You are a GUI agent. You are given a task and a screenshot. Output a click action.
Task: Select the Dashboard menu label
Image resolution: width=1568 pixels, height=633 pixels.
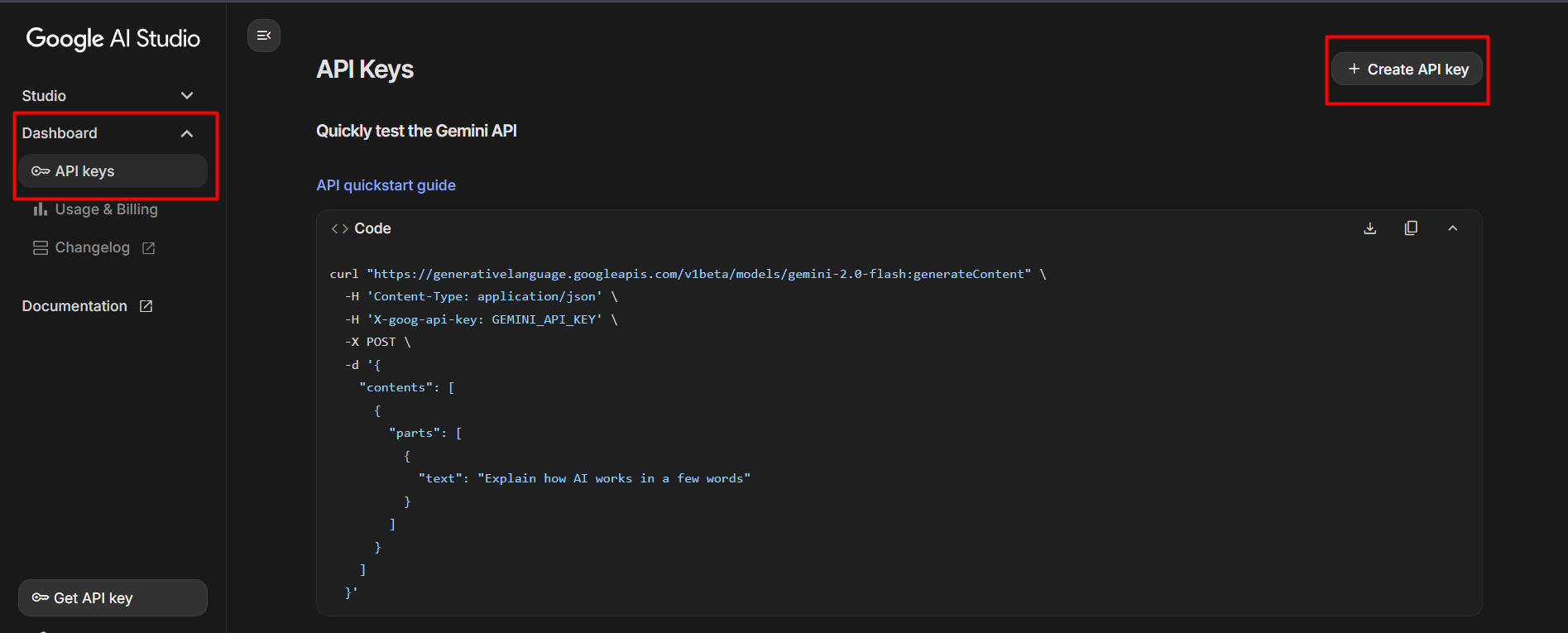(x=60, y=133)
